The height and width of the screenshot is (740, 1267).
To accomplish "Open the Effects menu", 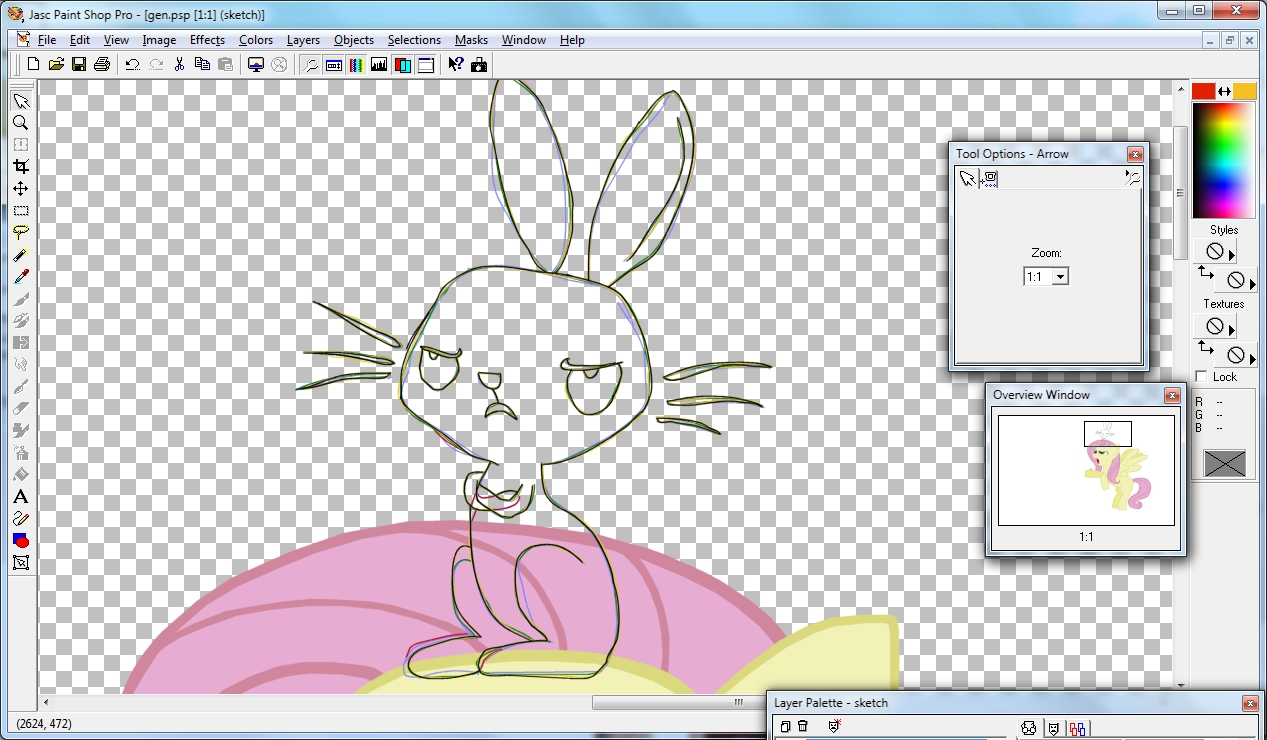I will click(207, 40).
